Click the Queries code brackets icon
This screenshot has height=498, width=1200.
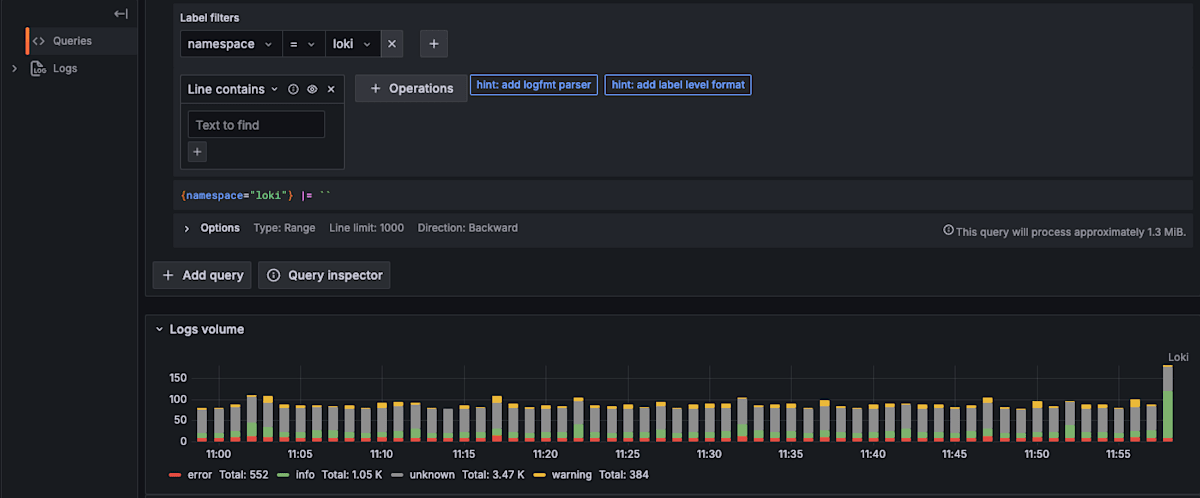click(x=39, y=41)
